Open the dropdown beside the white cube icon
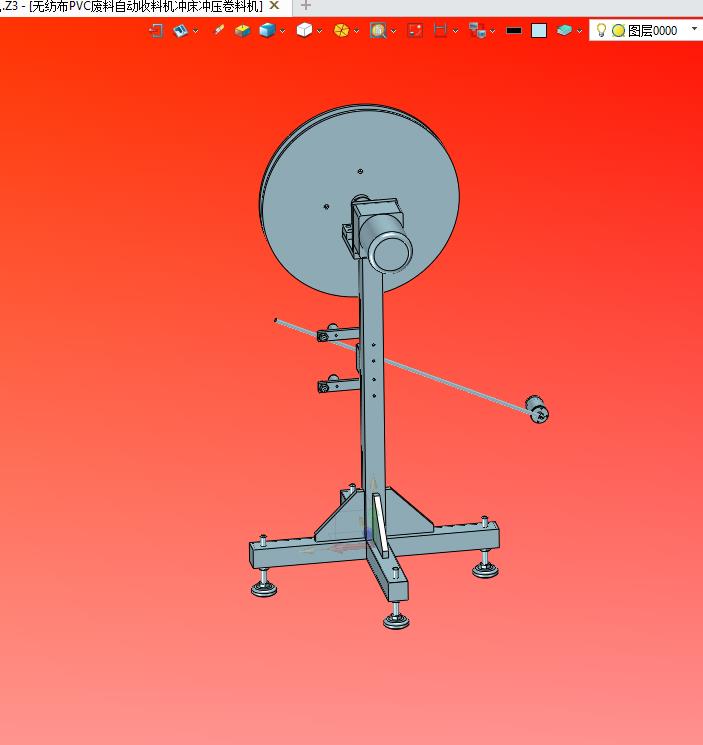This screenshot has height=745, width=703. coord(320,31)
